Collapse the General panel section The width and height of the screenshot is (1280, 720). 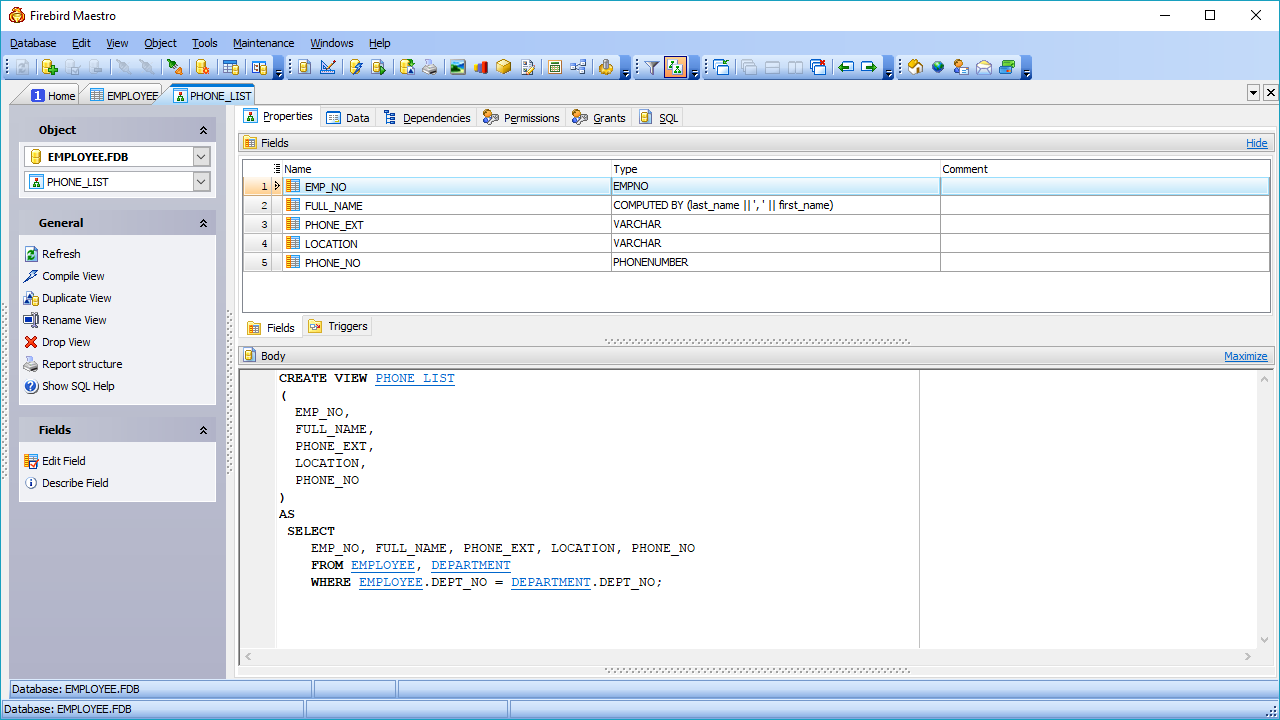coord(203,223)
